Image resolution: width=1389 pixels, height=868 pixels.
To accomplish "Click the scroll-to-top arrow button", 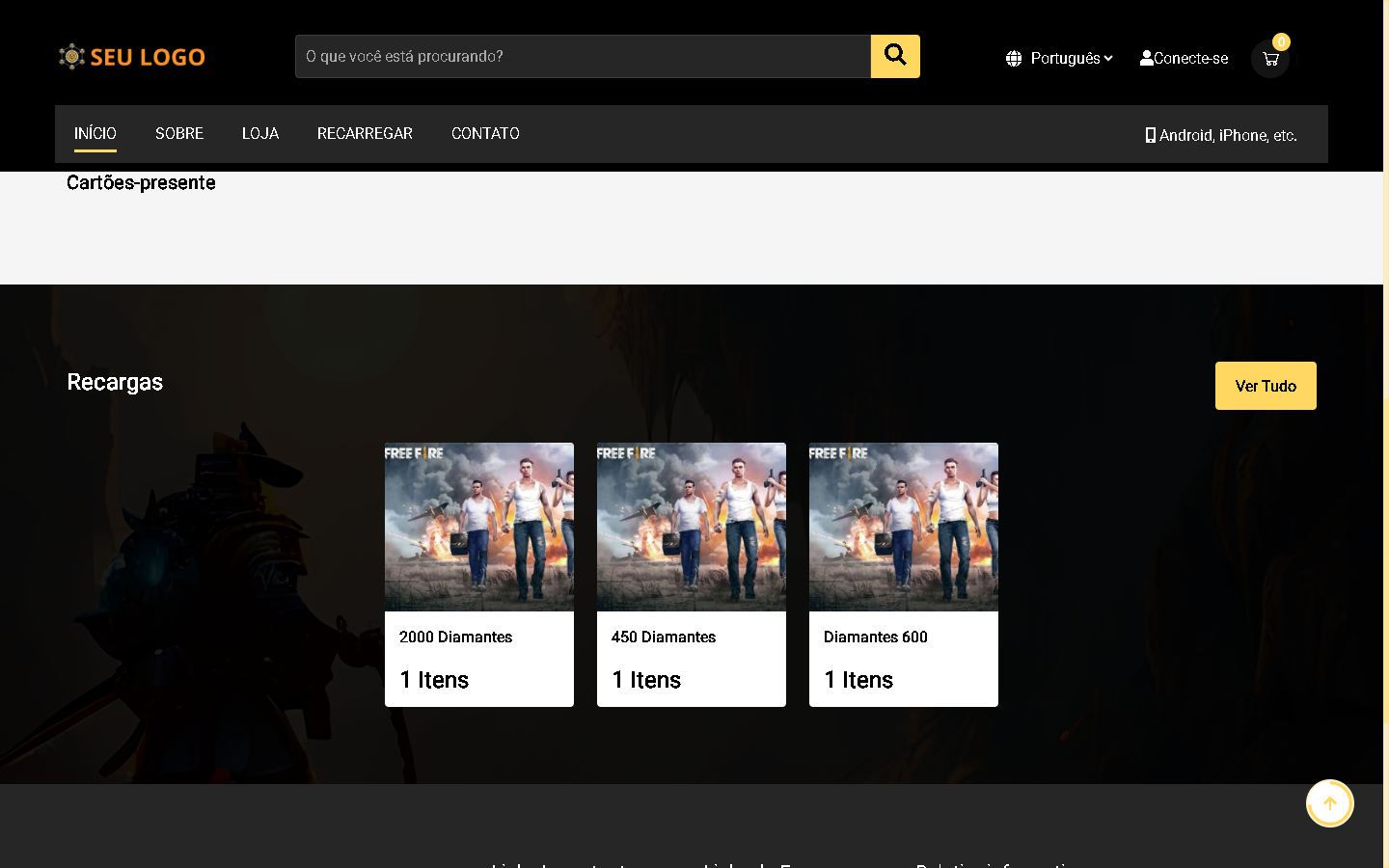I will 1329,803.
